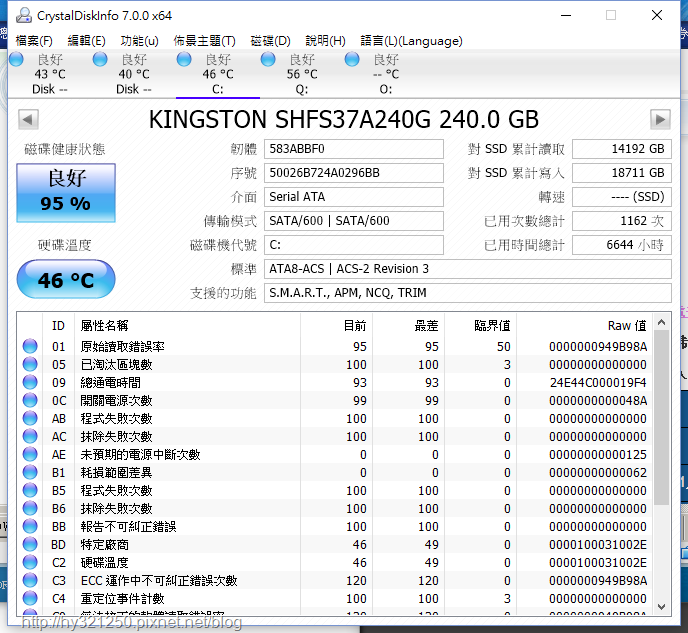
Task: Select the 未預期的電源中斷次數 row name
Action: coord(140,454)
